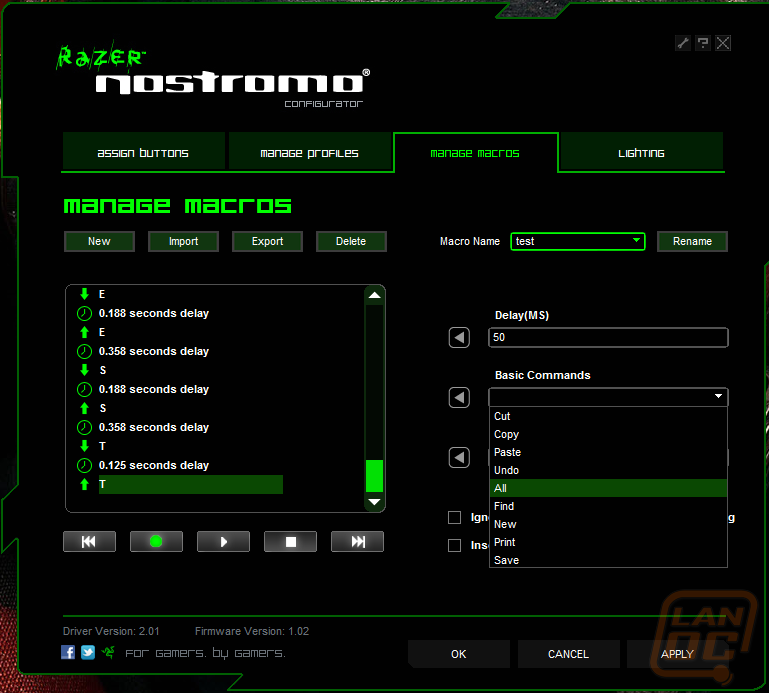The width and height of the screenshot is (769, 693).
Task: Switch to Lighting tab
Action: pyautogui.click(x=641, y=153)
